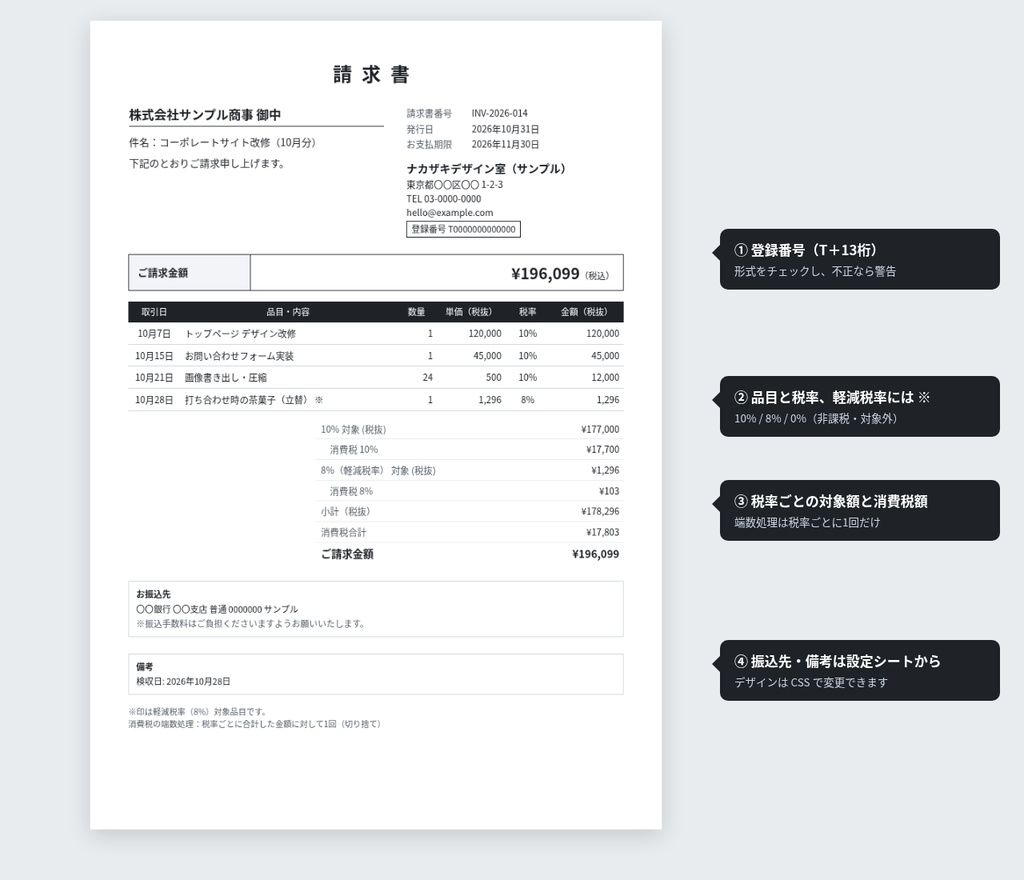Click the issue date 2026年10月31日
Viewport: 1024px width, 880px height.
click(505, 129)
